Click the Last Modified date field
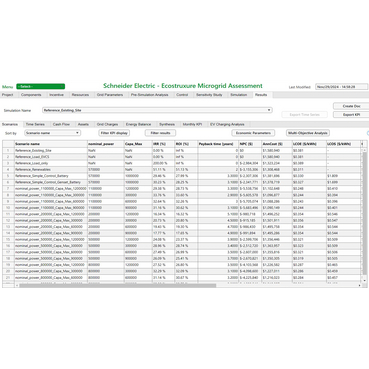This screenshot has width=369, height=369. [341, 87]
